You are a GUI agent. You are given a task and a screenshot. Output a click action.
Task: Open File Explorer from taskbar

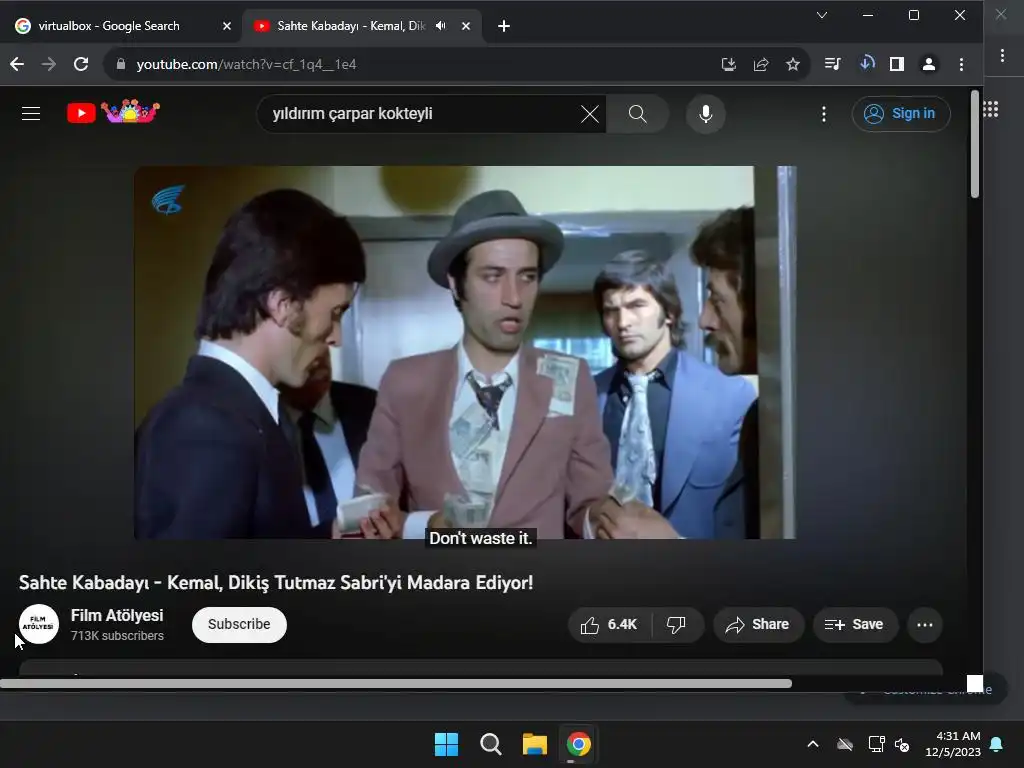coord(535,744)
